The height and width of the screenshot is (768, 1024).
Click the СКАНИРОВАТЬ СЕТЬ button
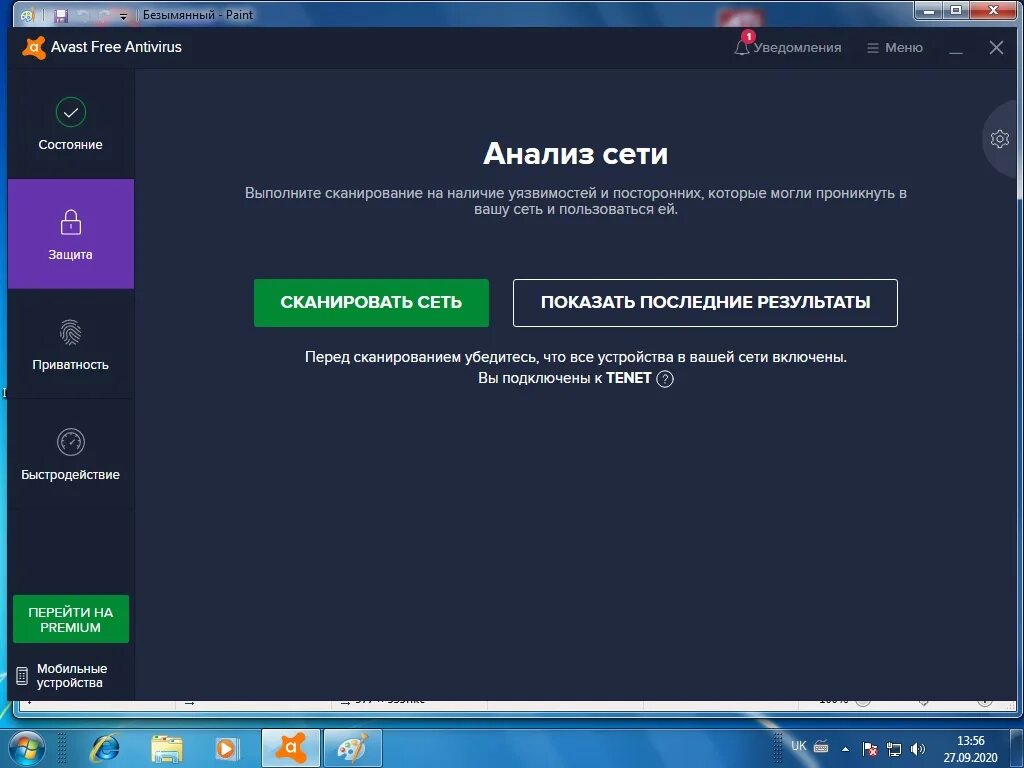[x=371, y=302]
